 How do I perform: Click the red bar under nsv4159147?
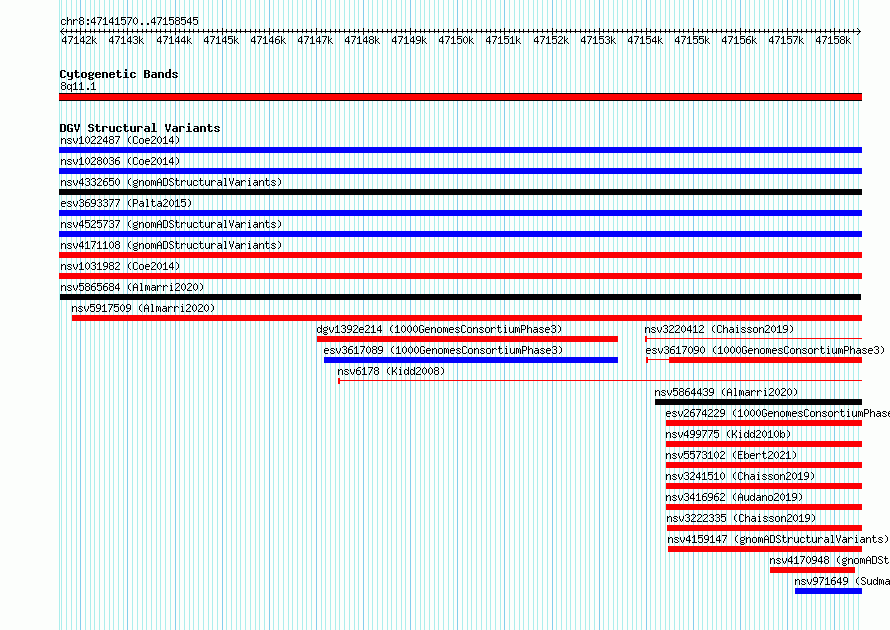click(765, 549)
